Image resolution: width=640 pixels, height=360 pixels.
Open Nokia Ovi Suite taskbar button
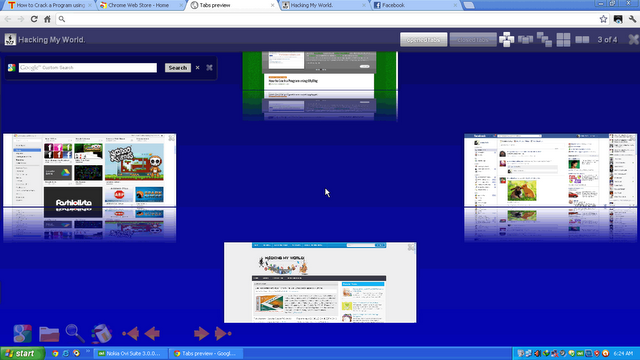[x=131, y=353]
